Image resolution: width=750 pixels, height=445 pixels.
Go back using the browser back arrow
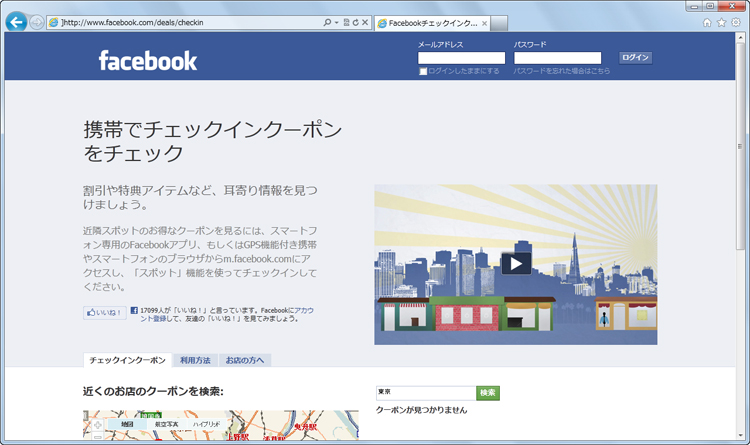[16, 22]
